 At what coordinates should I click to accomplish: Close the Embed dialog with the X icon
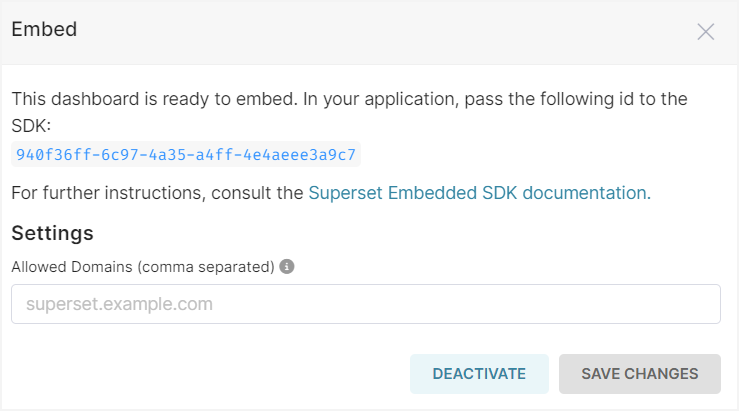[706, 31]
